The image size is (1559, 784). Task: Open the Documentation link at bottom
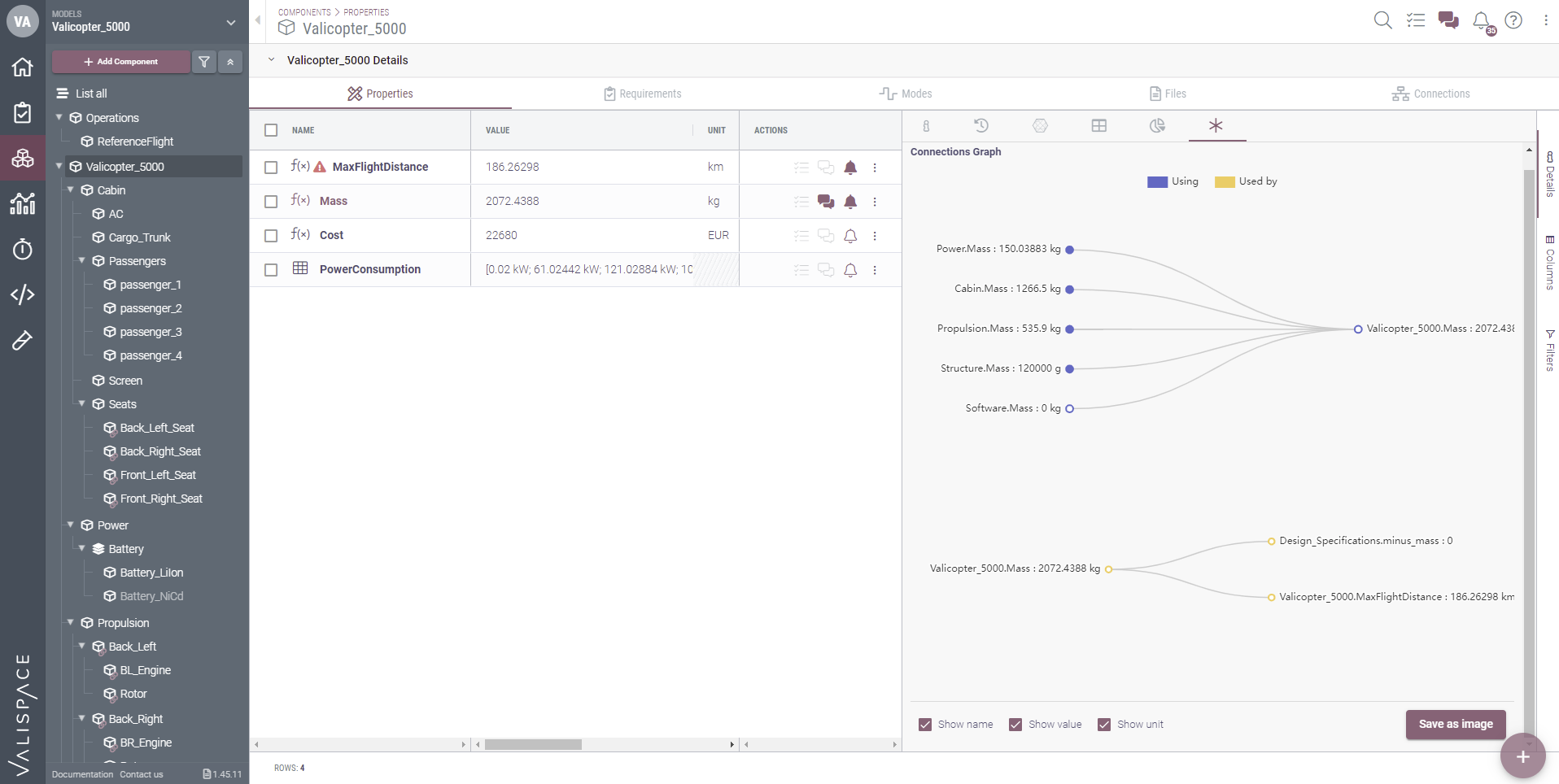pos(81,774)
